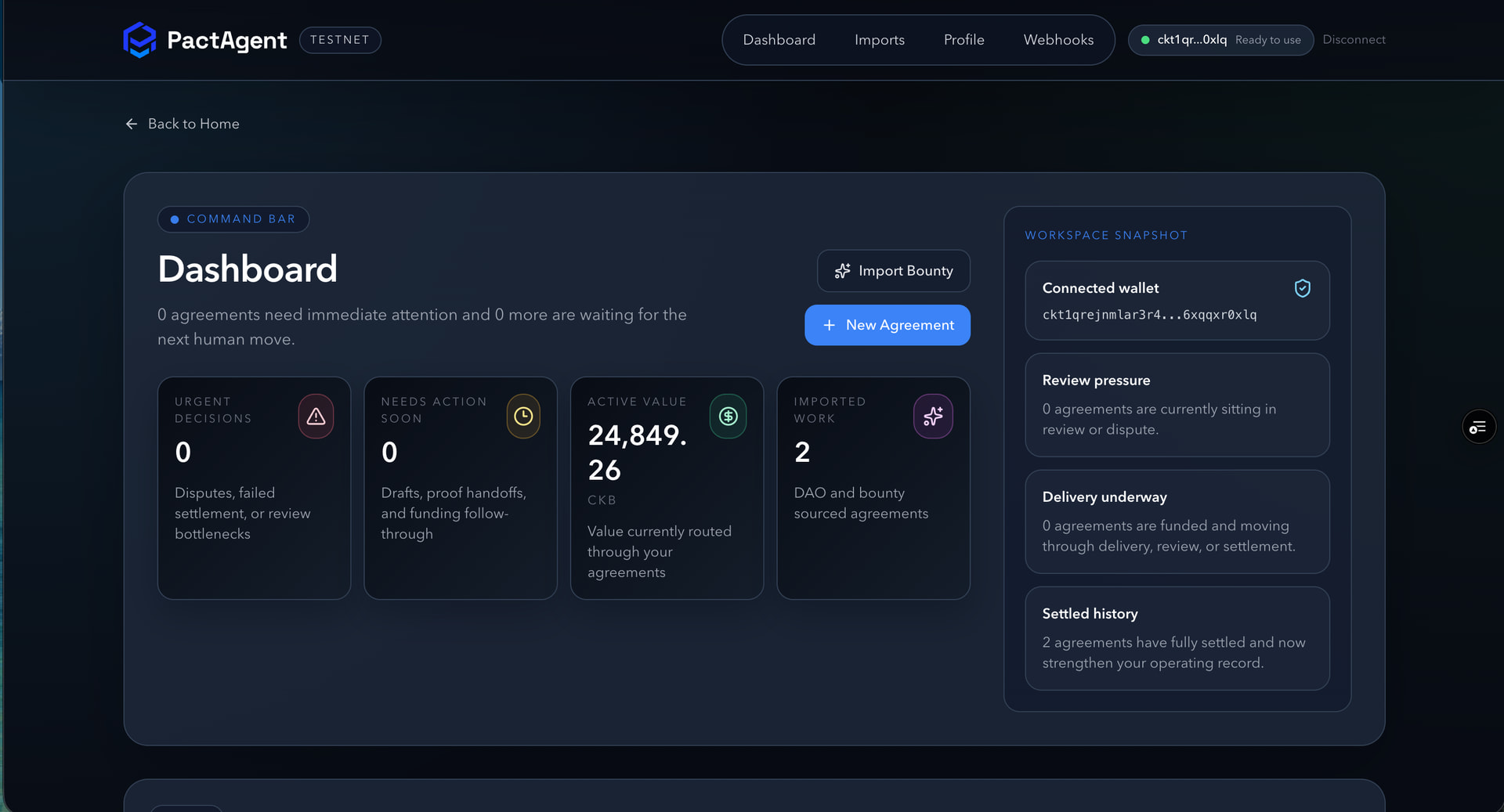The image size is (1504, 812).
Task: Click the COMMAND BAR badge
Action: 233,219
